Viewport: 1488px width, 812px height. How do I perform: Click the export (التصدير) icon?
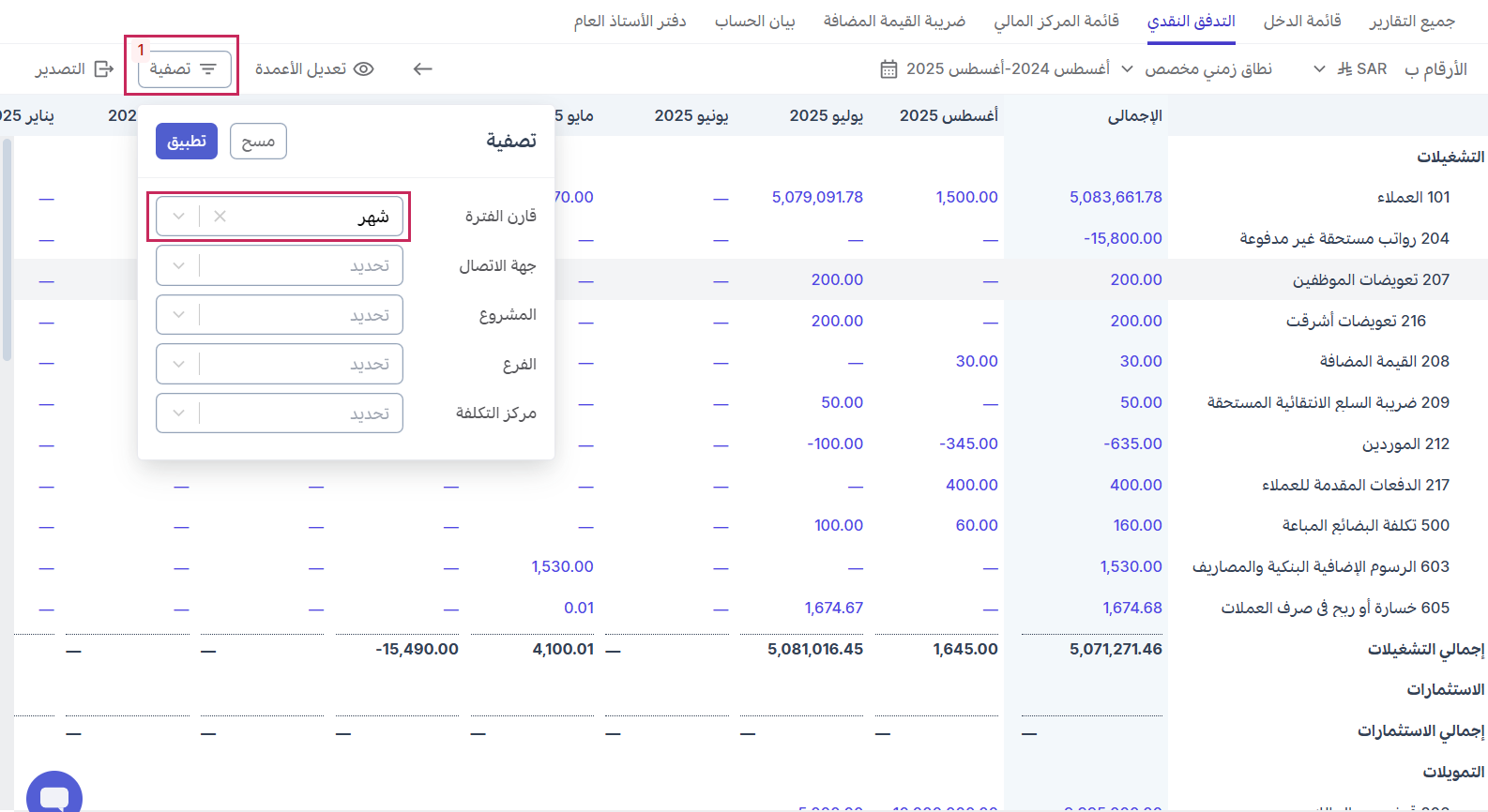coord(104,69)
